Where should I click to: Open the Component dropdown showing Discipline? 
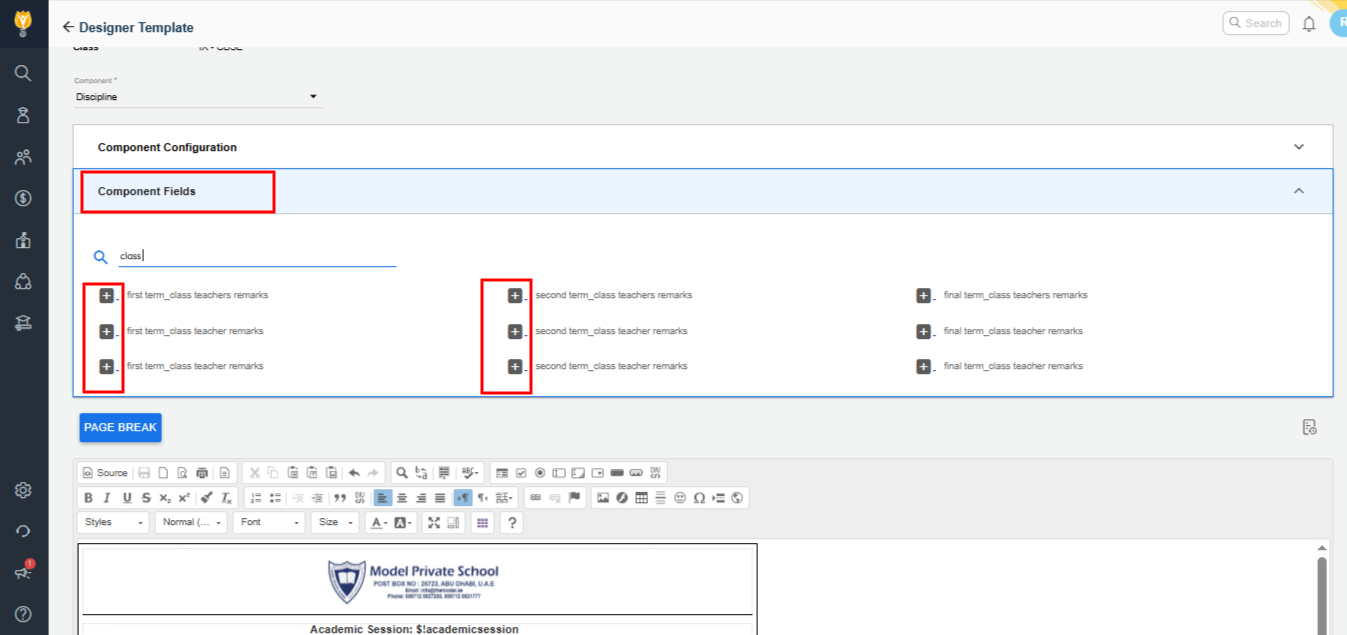pyautogui.click(x=198, y=97)
